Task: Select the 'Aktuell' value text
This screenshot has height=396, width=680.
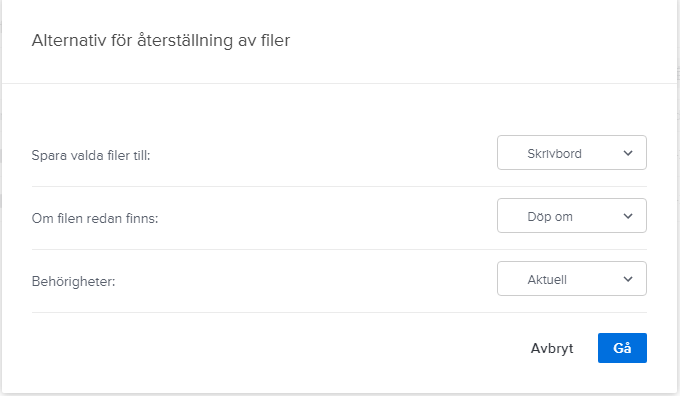Action: (x=547, y=279)
